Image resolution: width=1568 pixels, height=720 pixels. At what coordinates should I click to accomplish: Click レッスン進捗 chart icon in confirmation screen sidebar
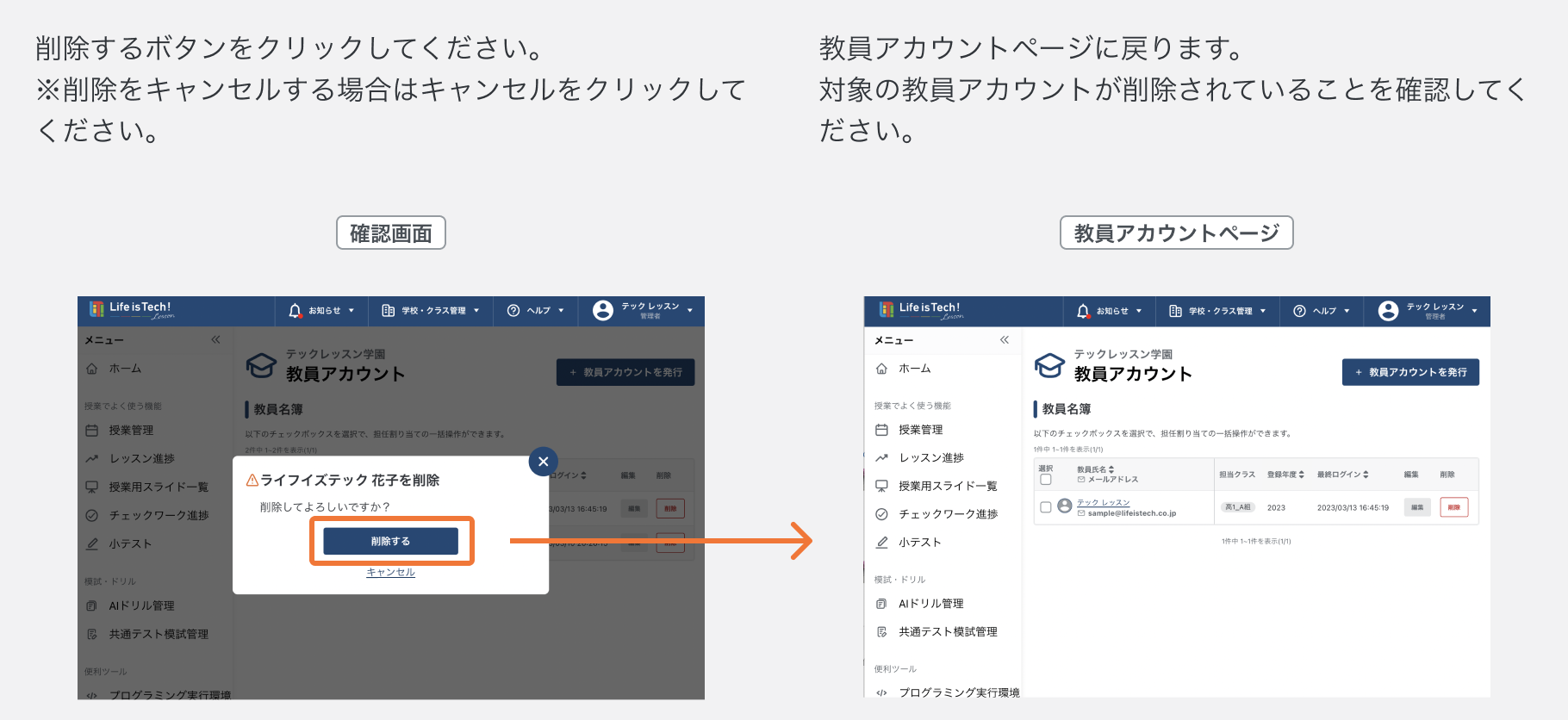[92, 458]
